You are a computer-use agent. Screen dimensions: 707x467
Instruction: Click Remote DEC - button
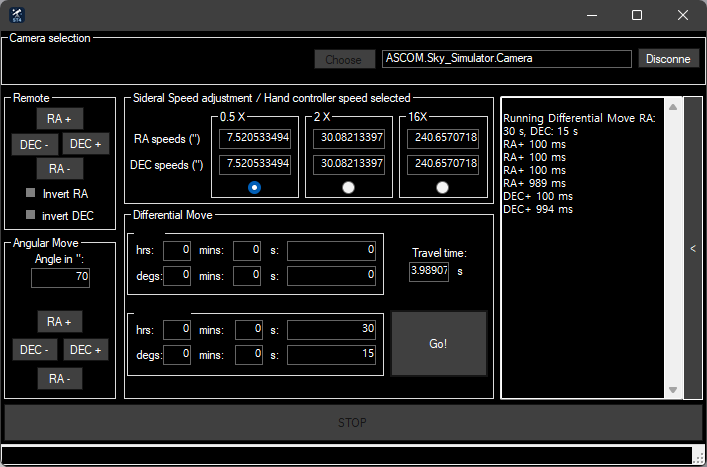pyautogui.click(x=35, y=145)
